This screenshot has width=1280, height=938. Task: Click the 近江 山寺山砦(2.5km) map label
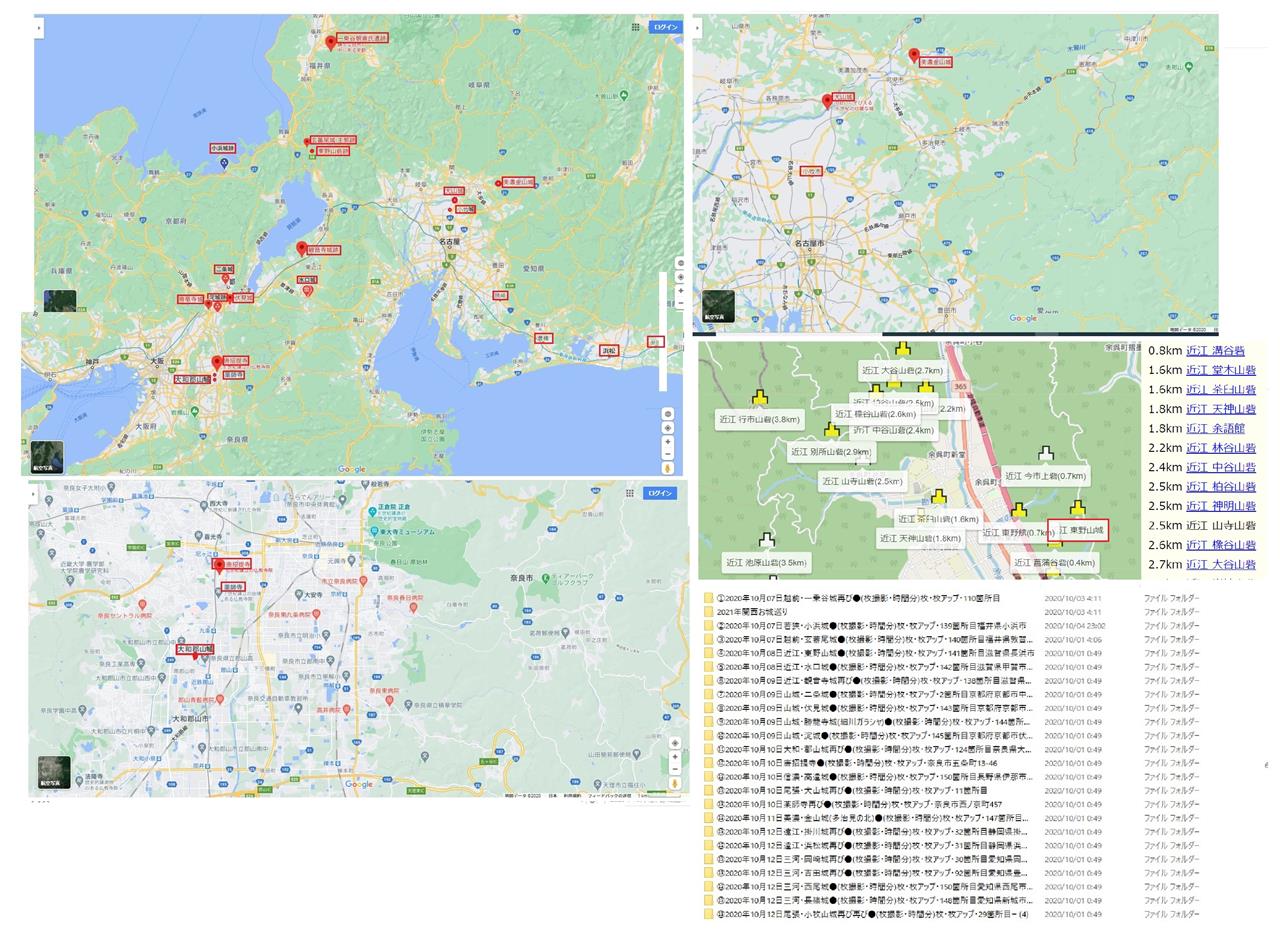click(x=863, y=481)
